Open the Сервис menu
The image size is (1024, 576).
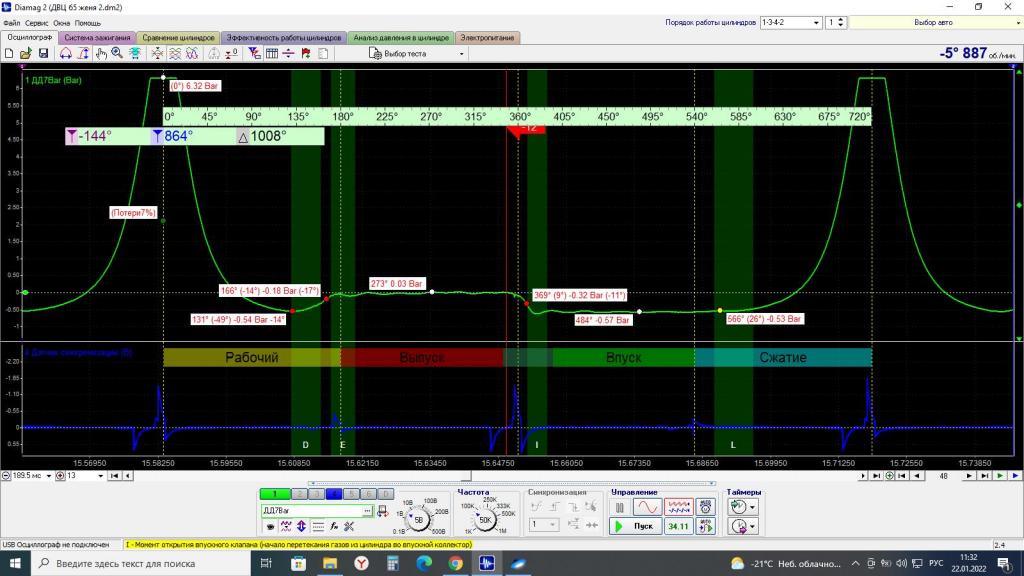(37, 23)
